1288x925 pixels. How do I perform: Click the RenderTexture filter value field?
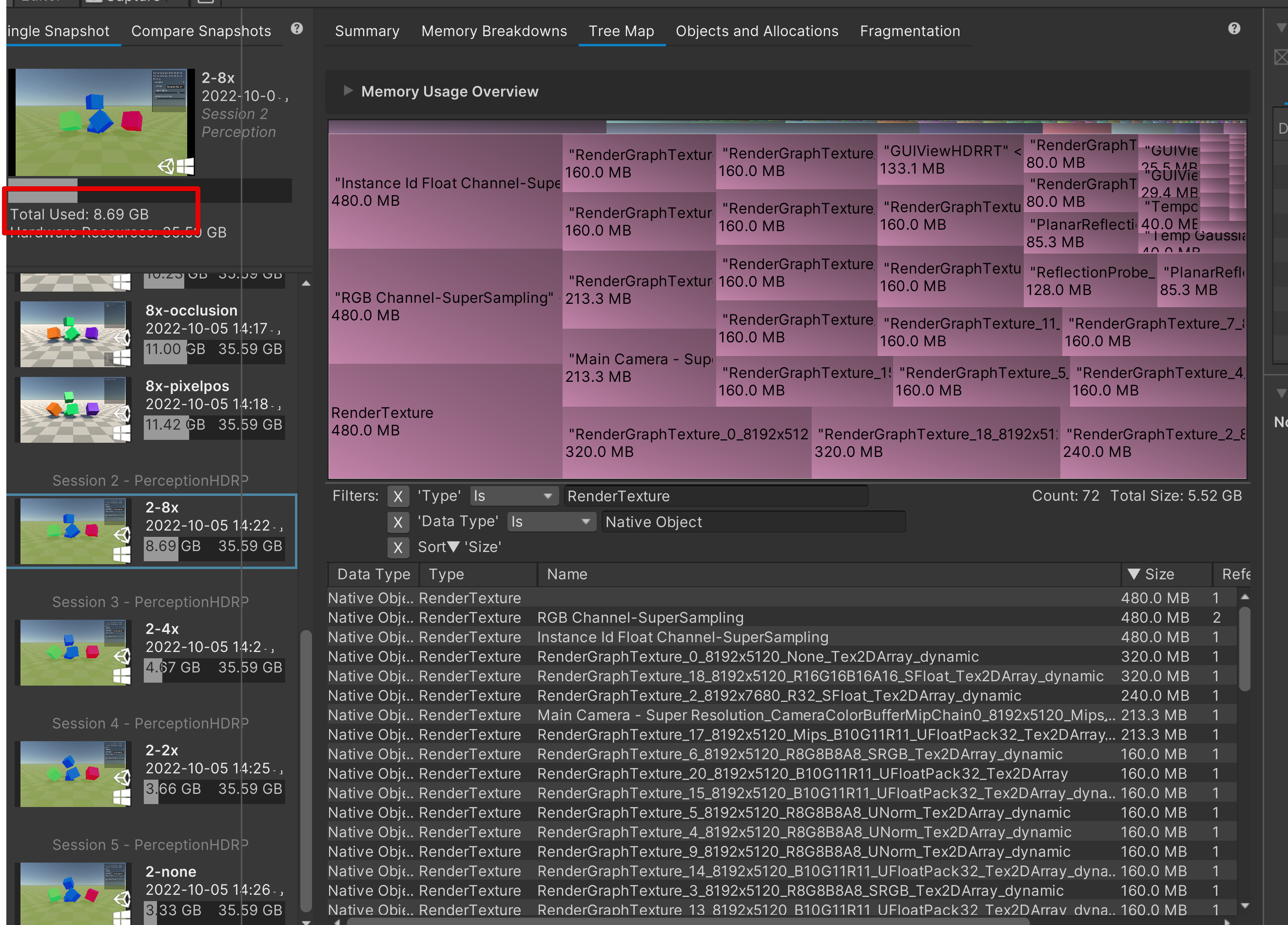point(716,496)
